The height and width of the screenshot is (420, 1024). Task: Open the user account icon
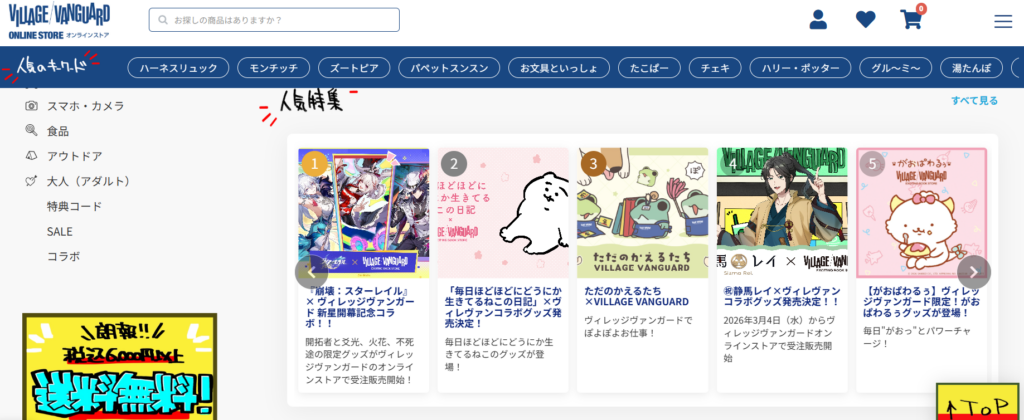pos(818,20)
